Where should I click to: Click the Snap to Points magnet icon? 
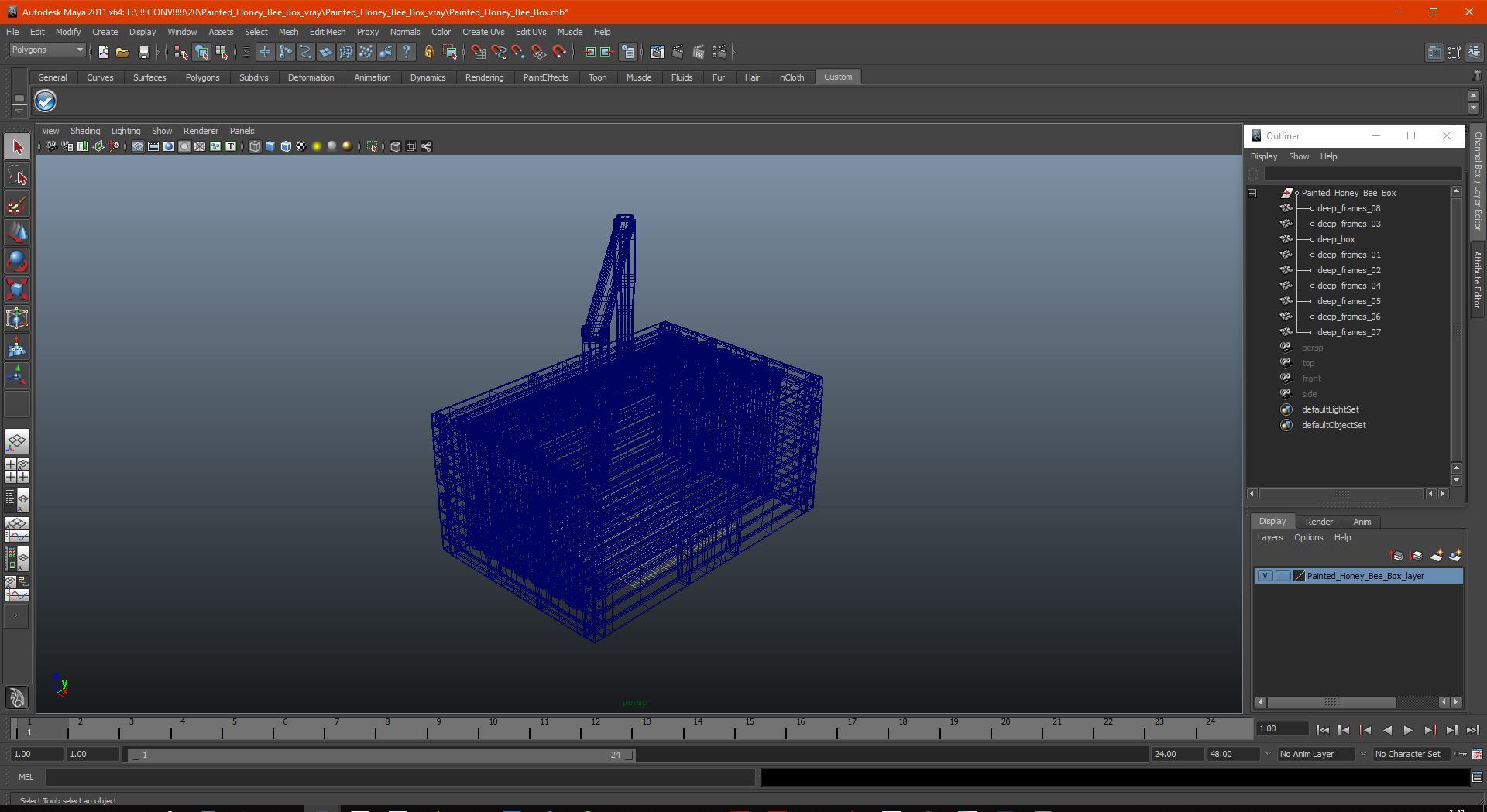coord(518,52)
